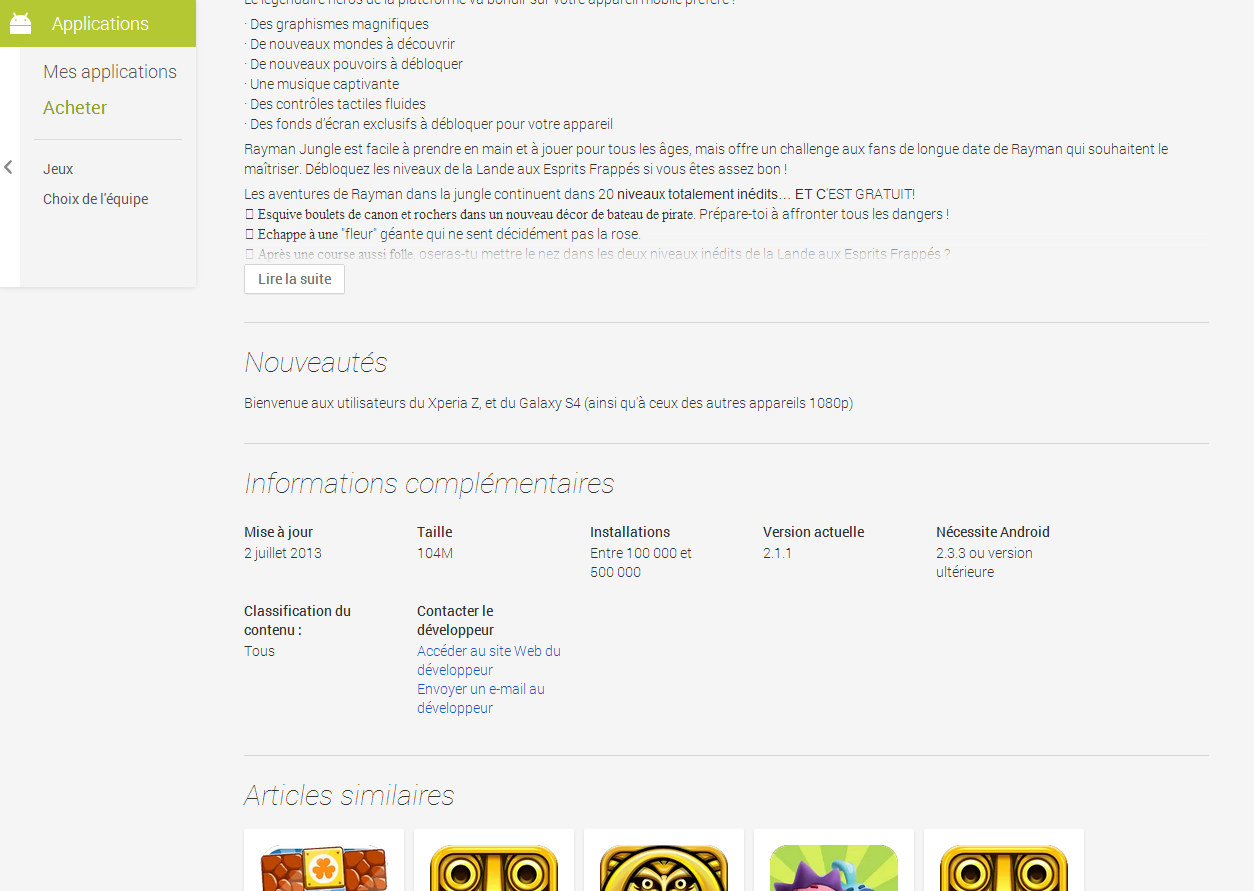Viewport: 1254px width, 891px height.
Task: Click the Articles similaires heading
Action: coord(349,795)
